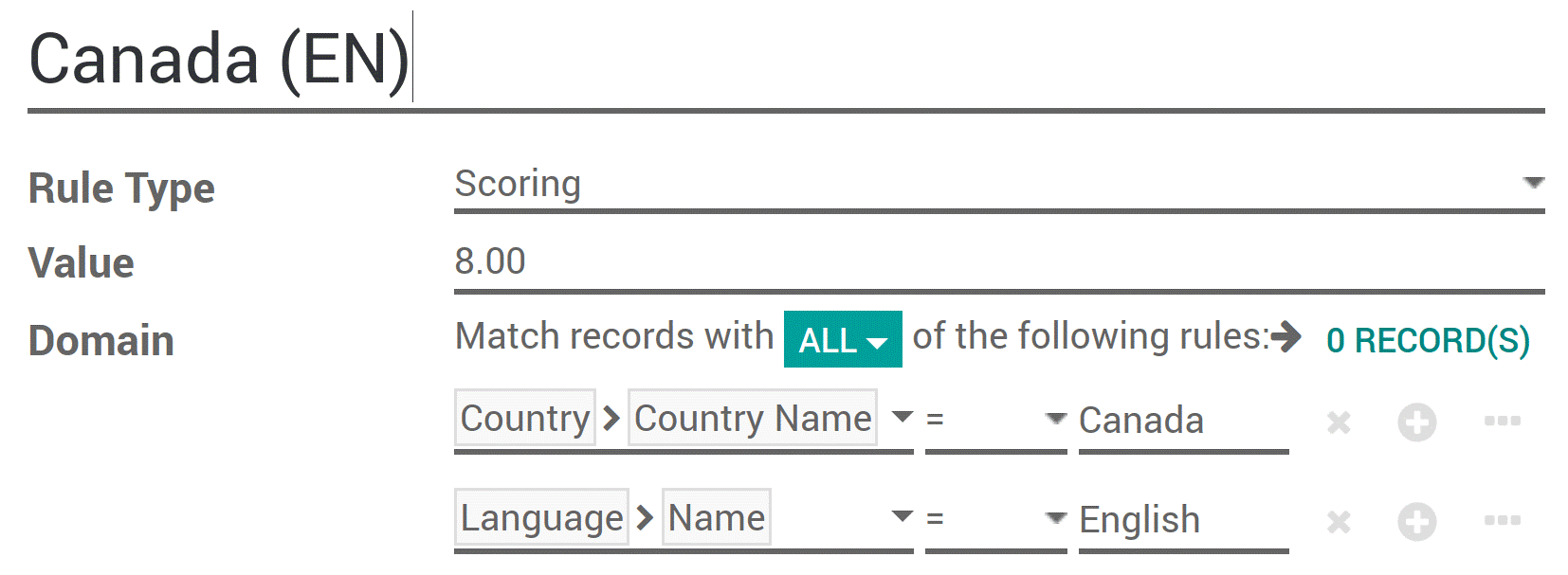Open the ALL match-mode dropdown
The height and width of the screenshot is (575, 1568).
click(x=842, y=339)
